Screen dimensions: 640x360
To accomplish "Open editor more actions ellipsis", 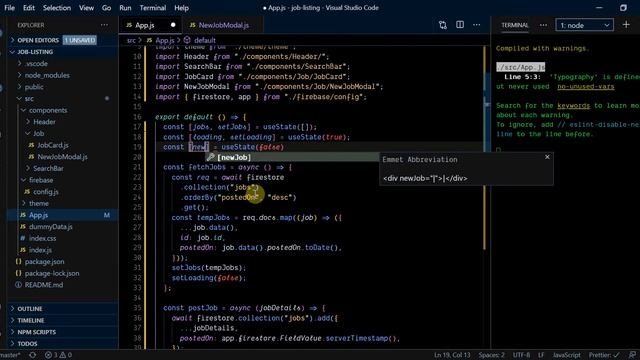I will pos(477,25).
